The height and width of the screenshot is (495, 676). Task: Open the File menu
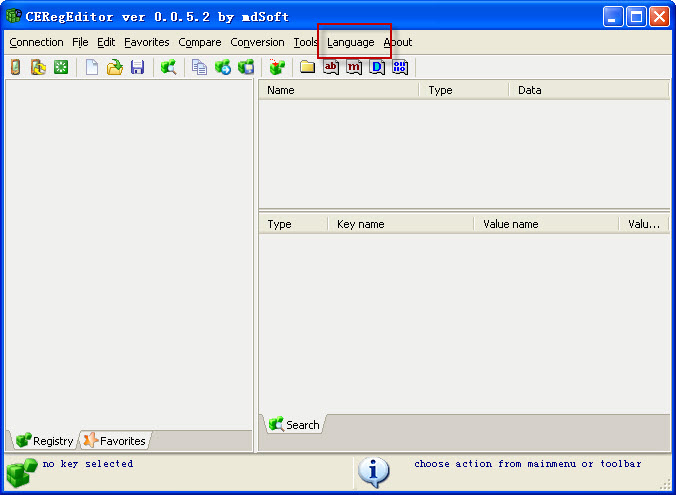[80, 42]
